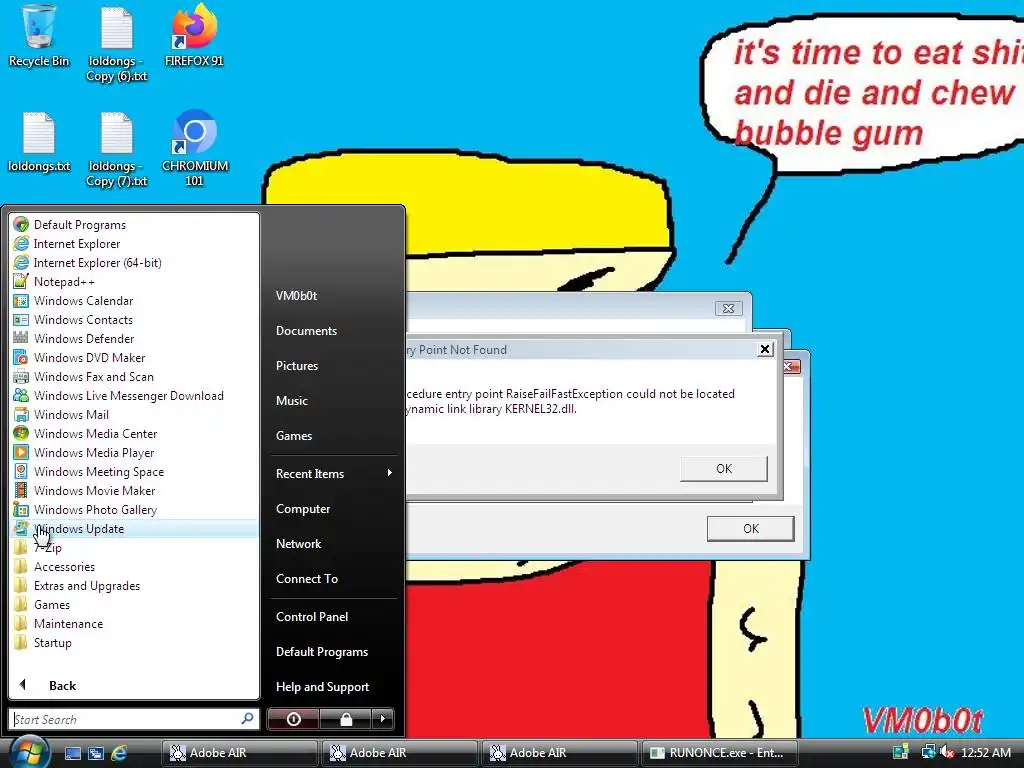The width and height of the screenshot is (1024, 768).
Task: Select the loldongs - Copy (7).txt file icon
Action: coord(117,150)
